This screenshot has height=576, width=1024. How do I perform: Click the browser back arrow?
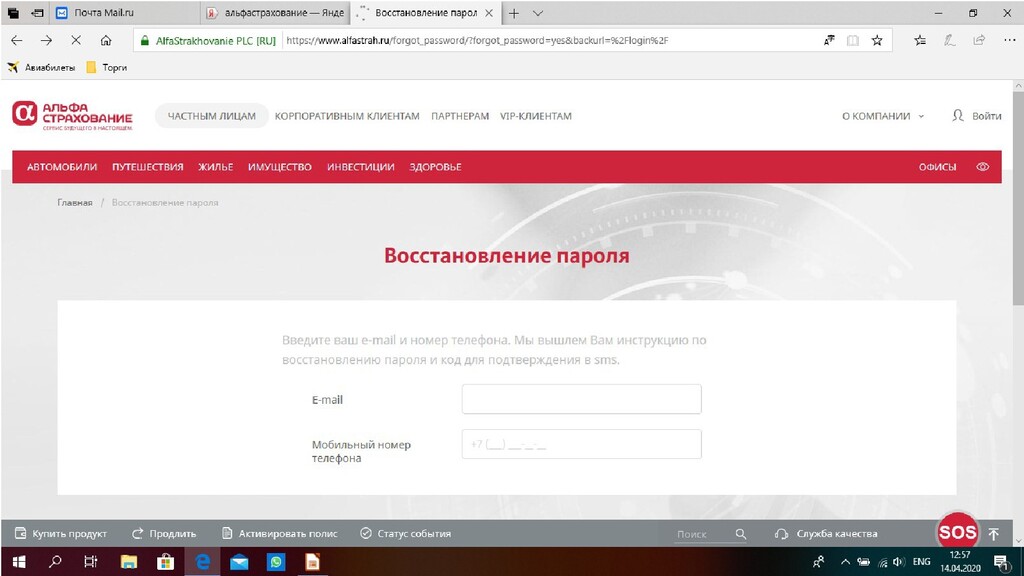17,40
